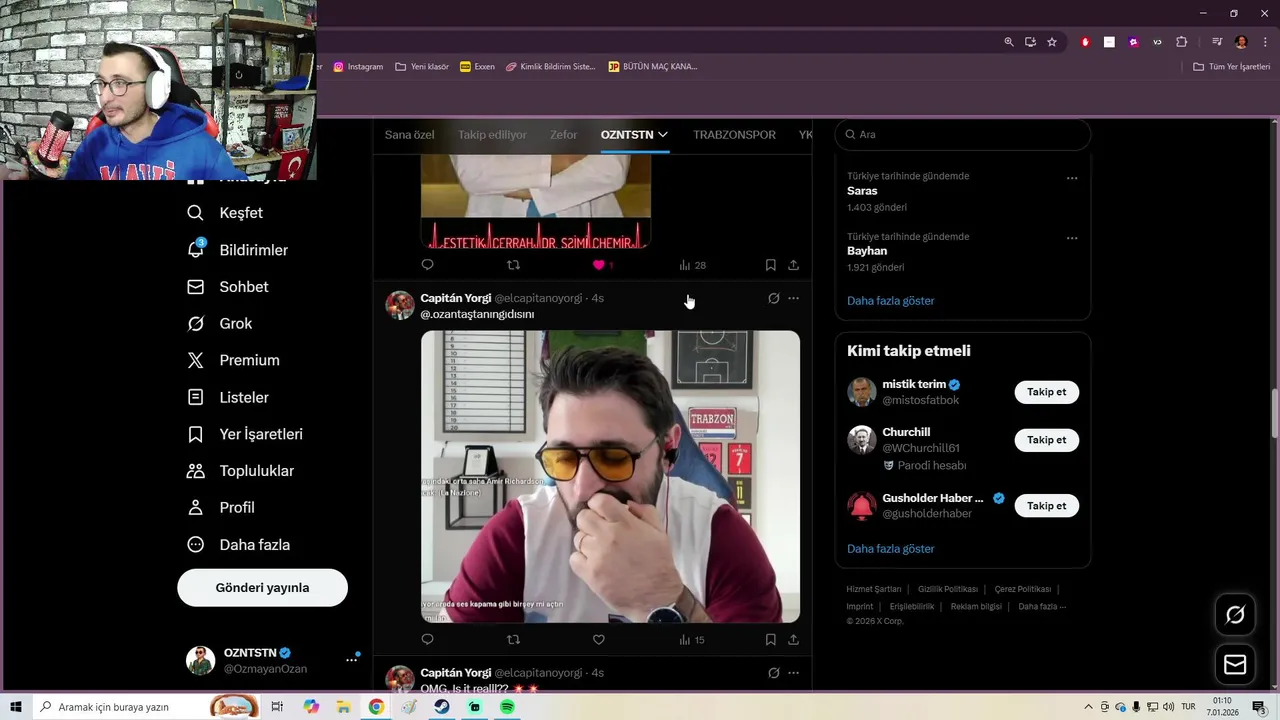Follow Churchill with Takip et
1280x720 pixels.
(1046, 440)
